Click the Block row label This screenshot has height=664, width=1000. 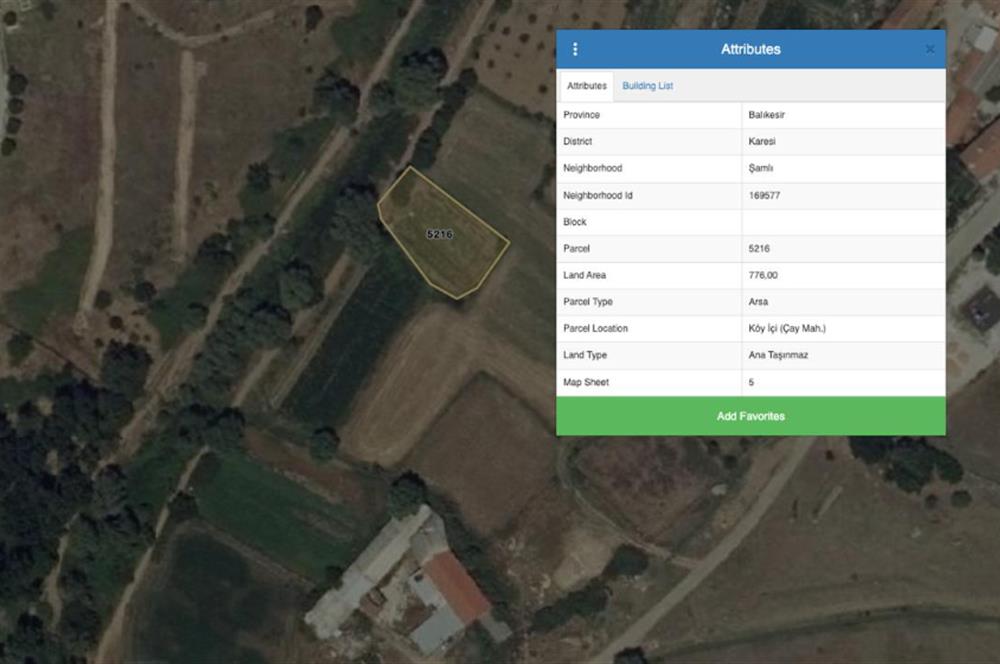coord(575,222)
